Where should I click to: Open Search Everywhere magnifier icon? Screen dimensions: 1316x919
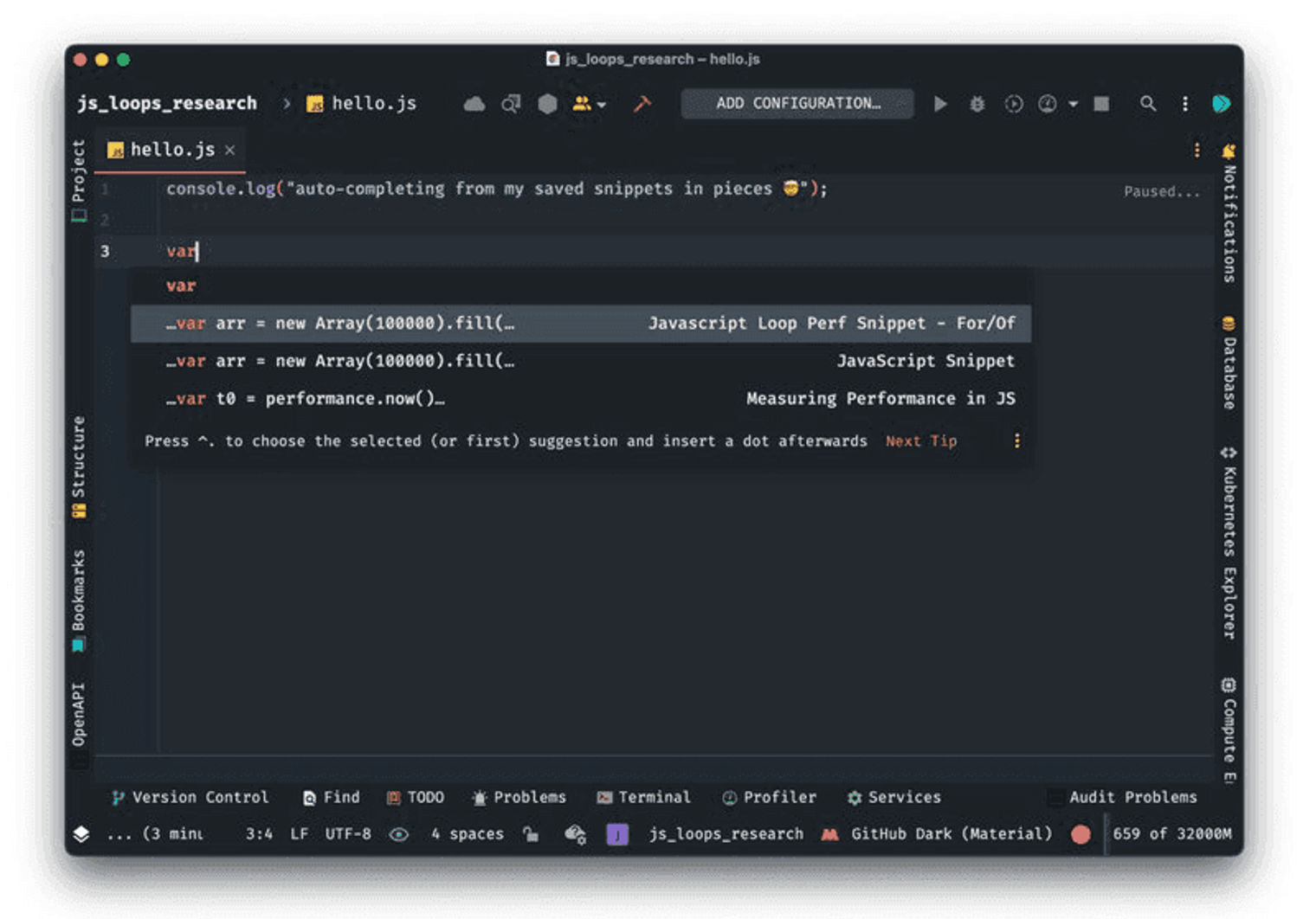click(x=1148, y=104)
